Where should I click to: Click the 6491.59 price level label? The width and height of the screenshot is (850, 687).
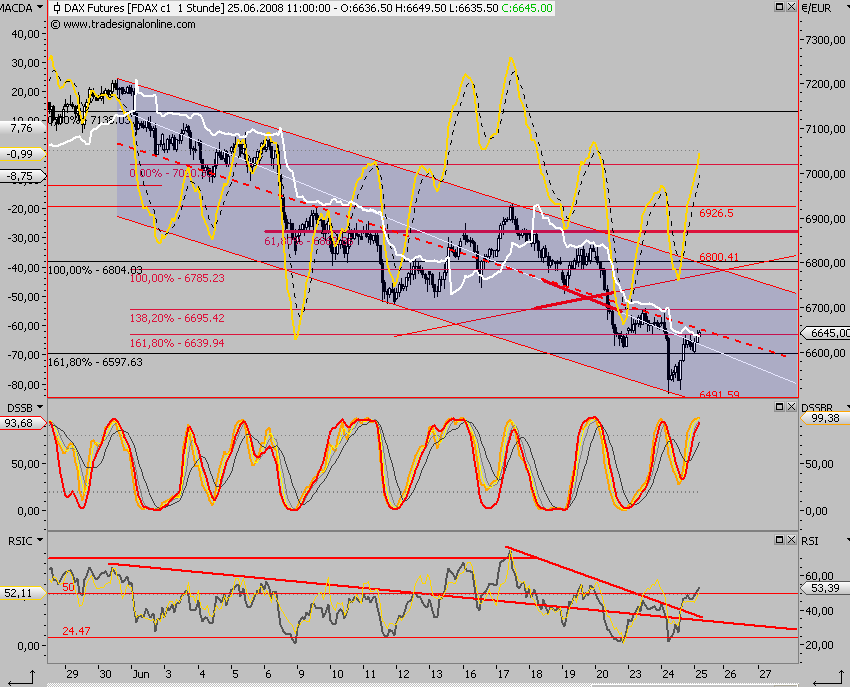pyautogui.click(x=719, y=394)
